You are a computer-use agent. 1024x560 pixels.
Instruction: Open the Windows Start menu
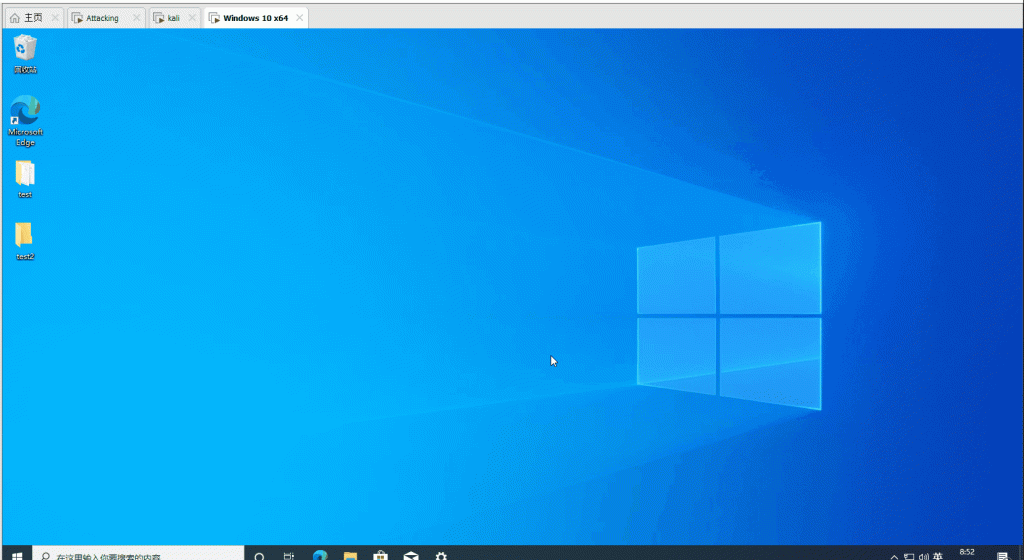click(17, 555)
